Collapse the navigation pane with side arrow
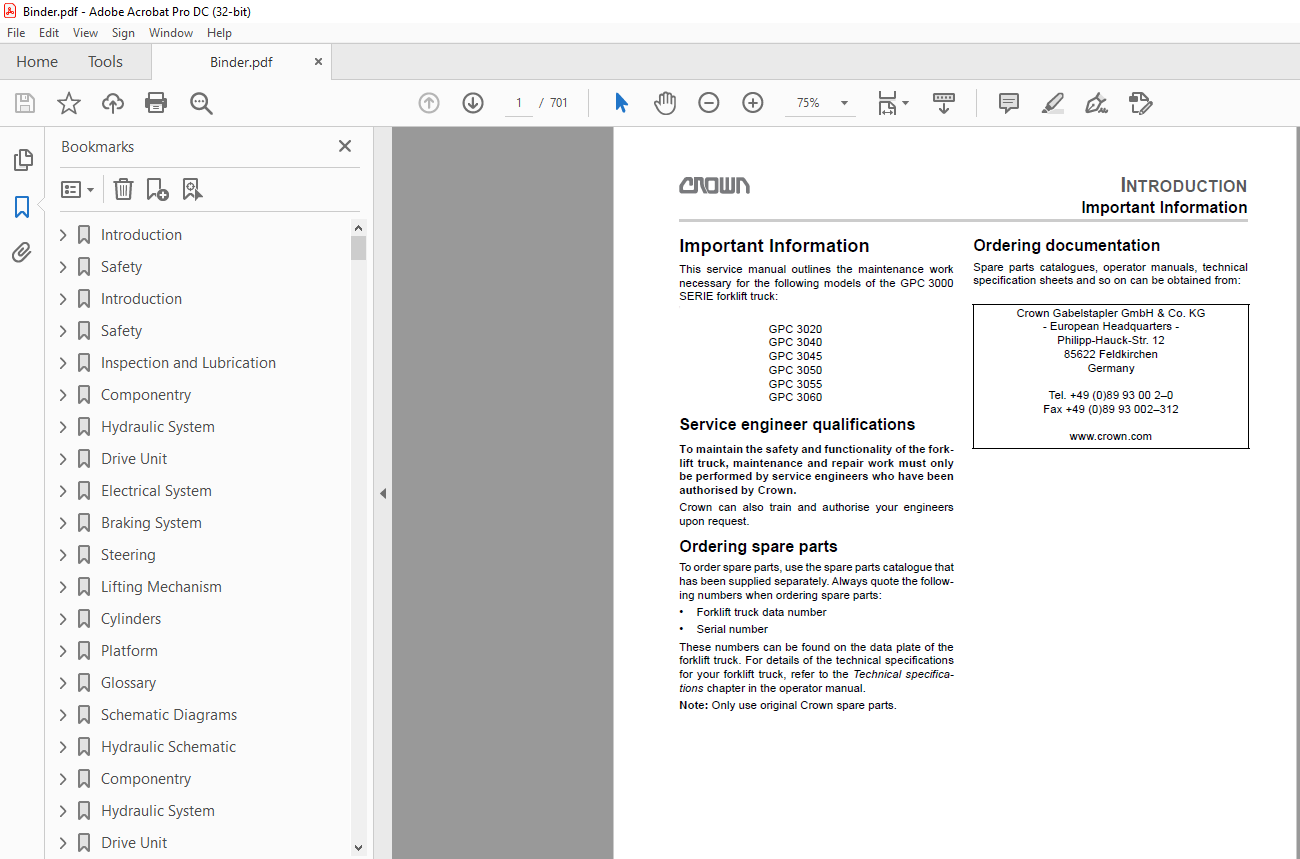This screenshot has height=859, width=1300. pyautogui.click(x=382, y=493)
